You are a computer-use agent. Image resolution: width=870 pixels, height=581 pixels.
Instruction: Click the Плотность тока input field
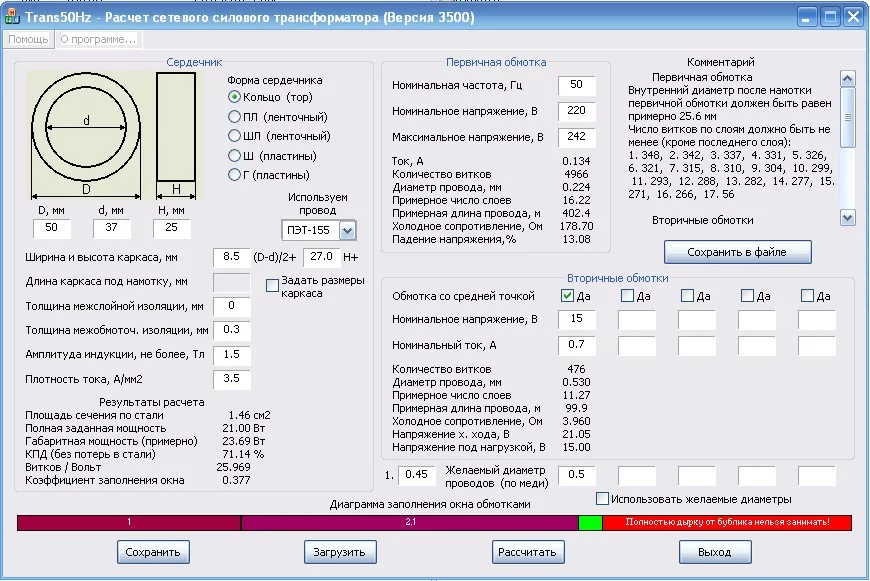tap(231, 380)
